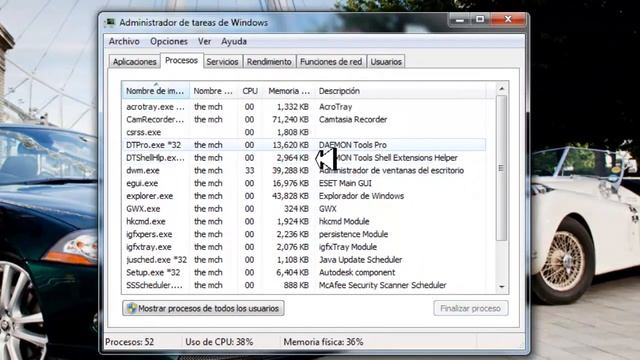Click the 43,828 KB memory value
The height and width of the screenshot is (360, 640).
pyautogui.click(x=290, y=196)
